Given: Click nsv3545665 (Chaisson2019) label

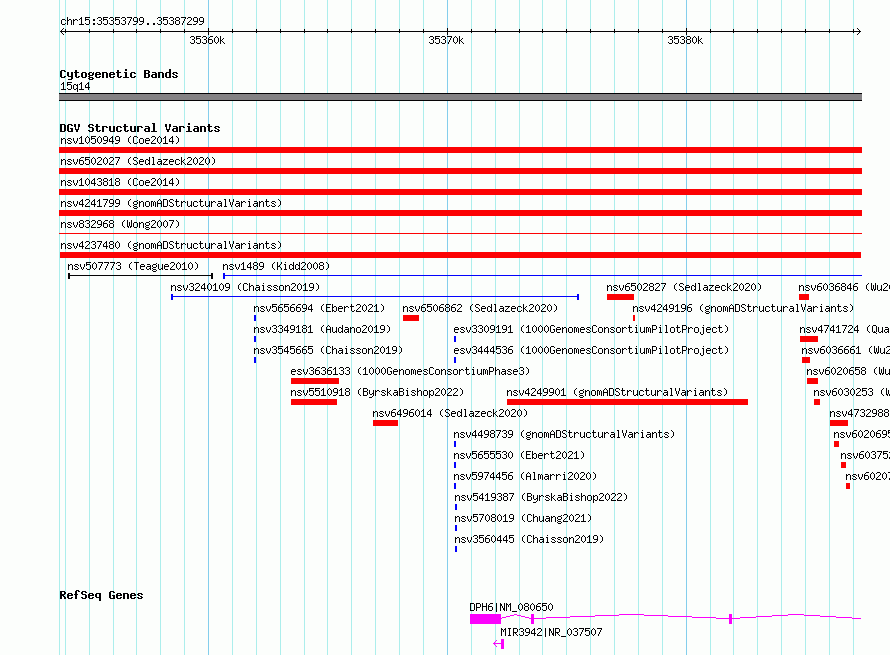Looking at the screenshot, I should point(328,350).
